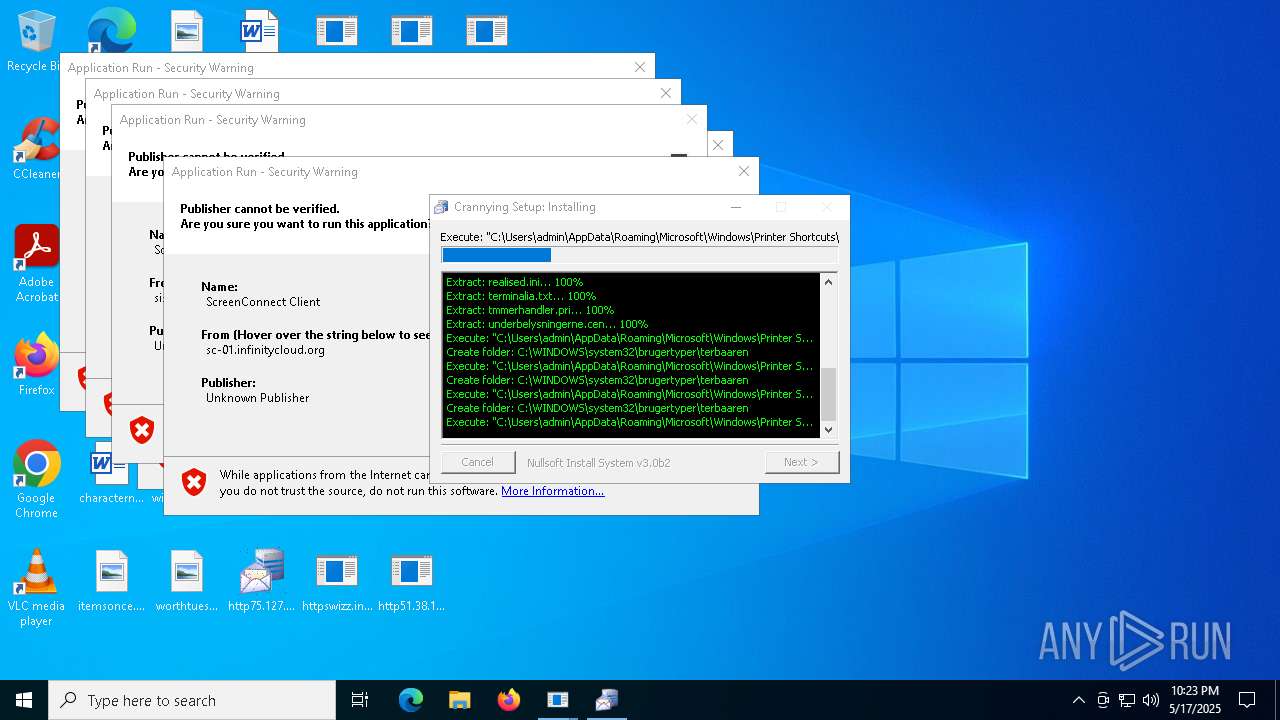Select log line 'Extract: underbelysningerne.cen... 100%'
This screenshot has width=1280, height=720.
point(547,324)
